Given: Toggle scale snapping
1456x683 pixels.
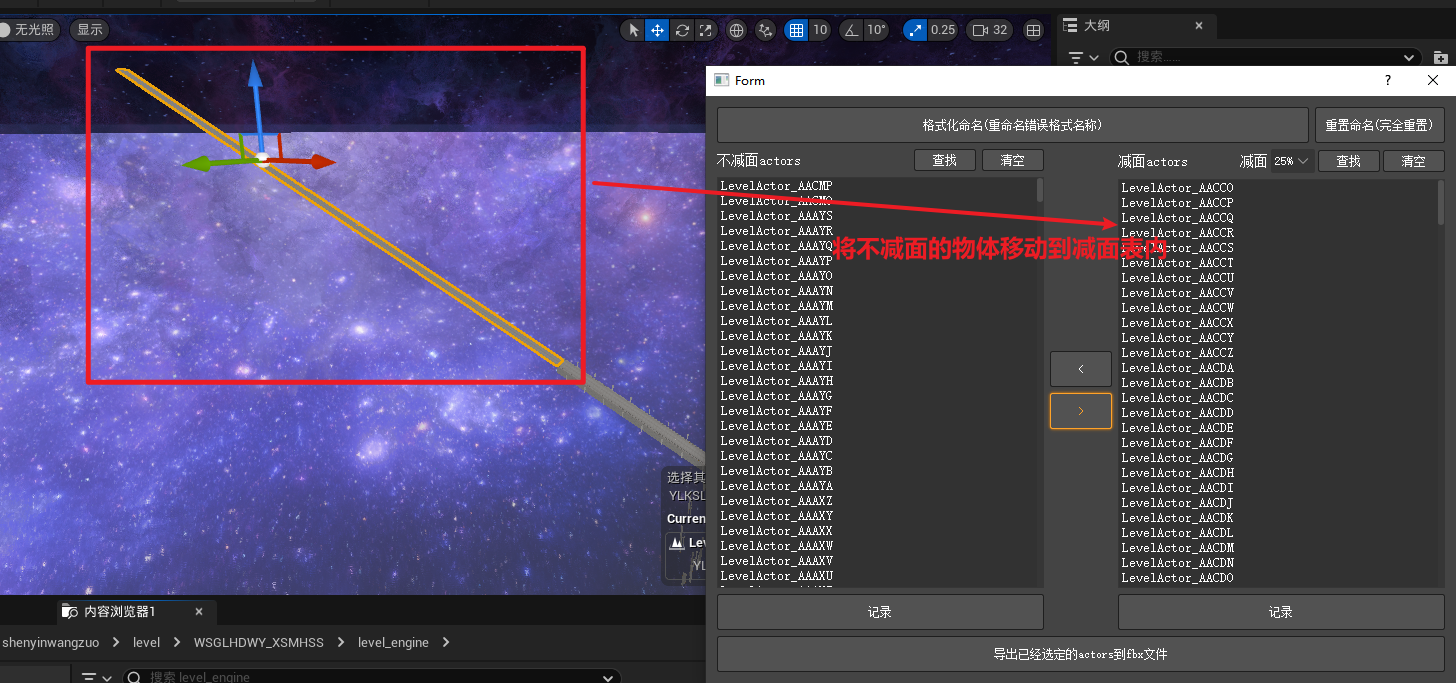Looking at the screenshot, I should 915,30.
